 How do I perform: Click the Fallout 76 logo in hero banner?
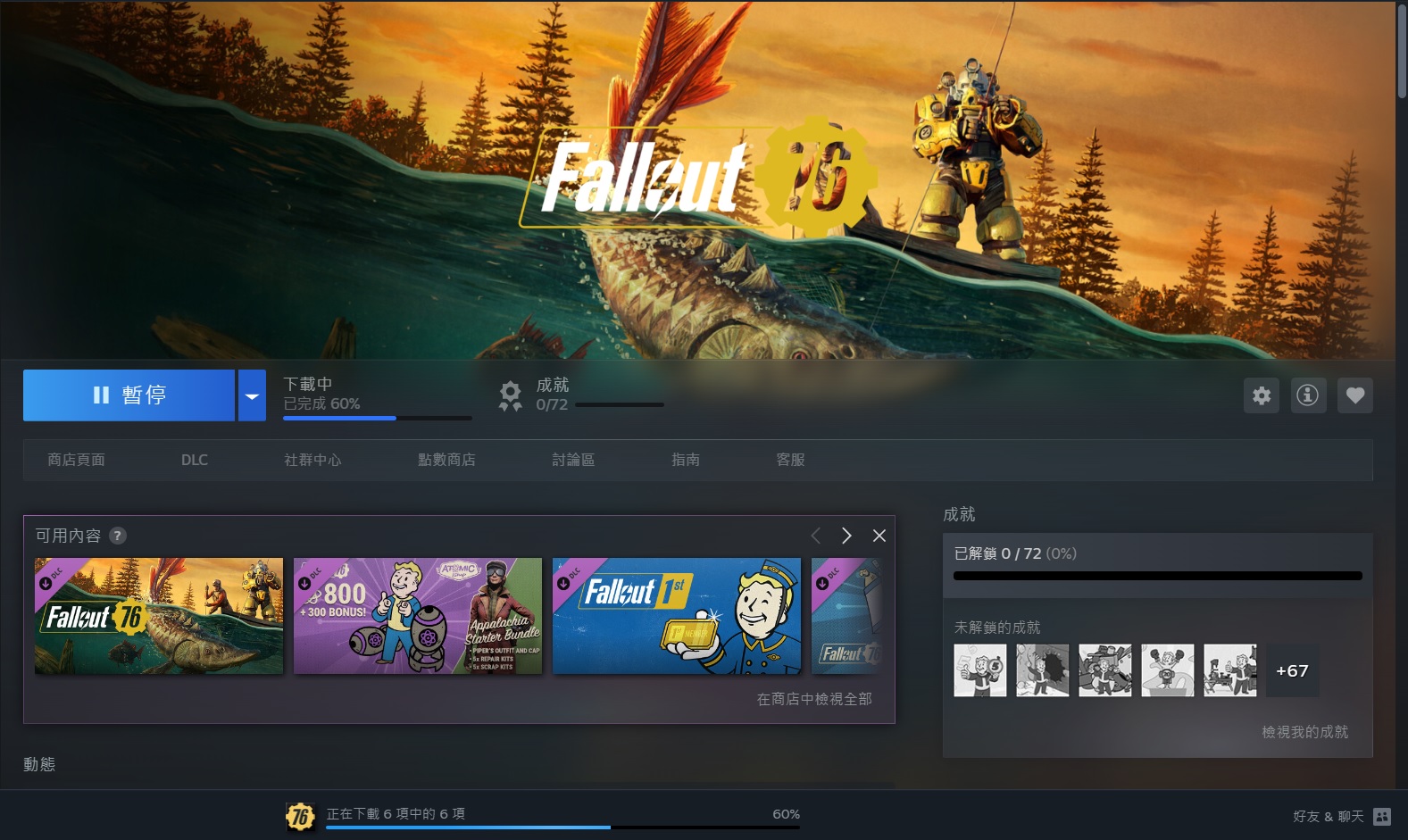pyautogui.click(x=698, y=177)
